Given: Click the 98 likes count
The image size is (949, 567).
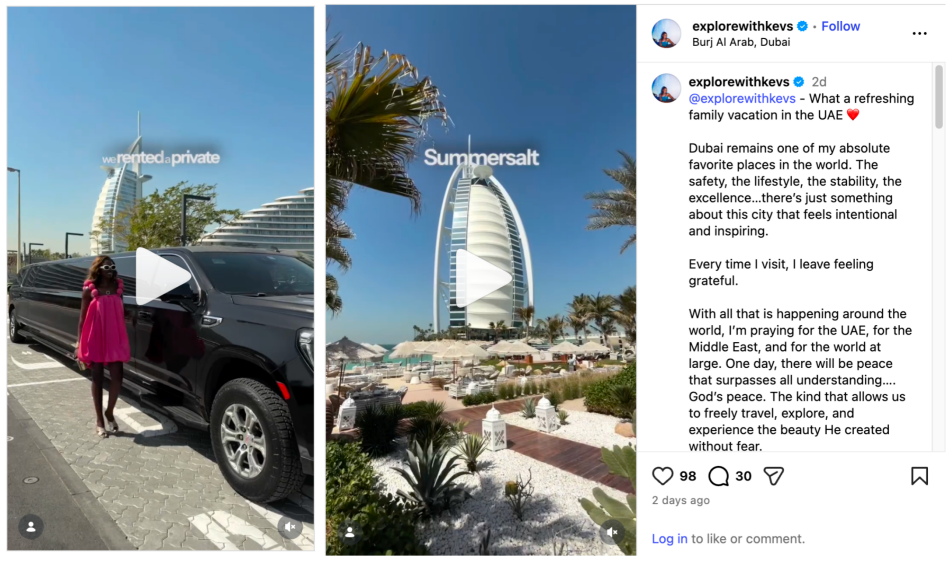Looking at the screenshot, I should click(x=688, y=476).
